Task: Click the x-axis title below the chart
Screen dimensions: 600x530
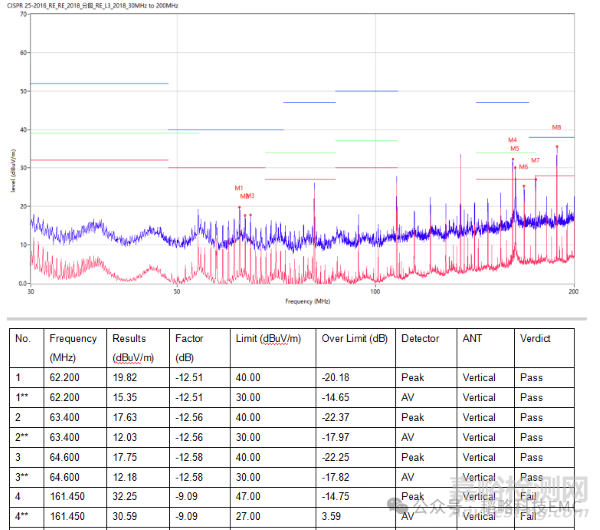Action: 307,300
